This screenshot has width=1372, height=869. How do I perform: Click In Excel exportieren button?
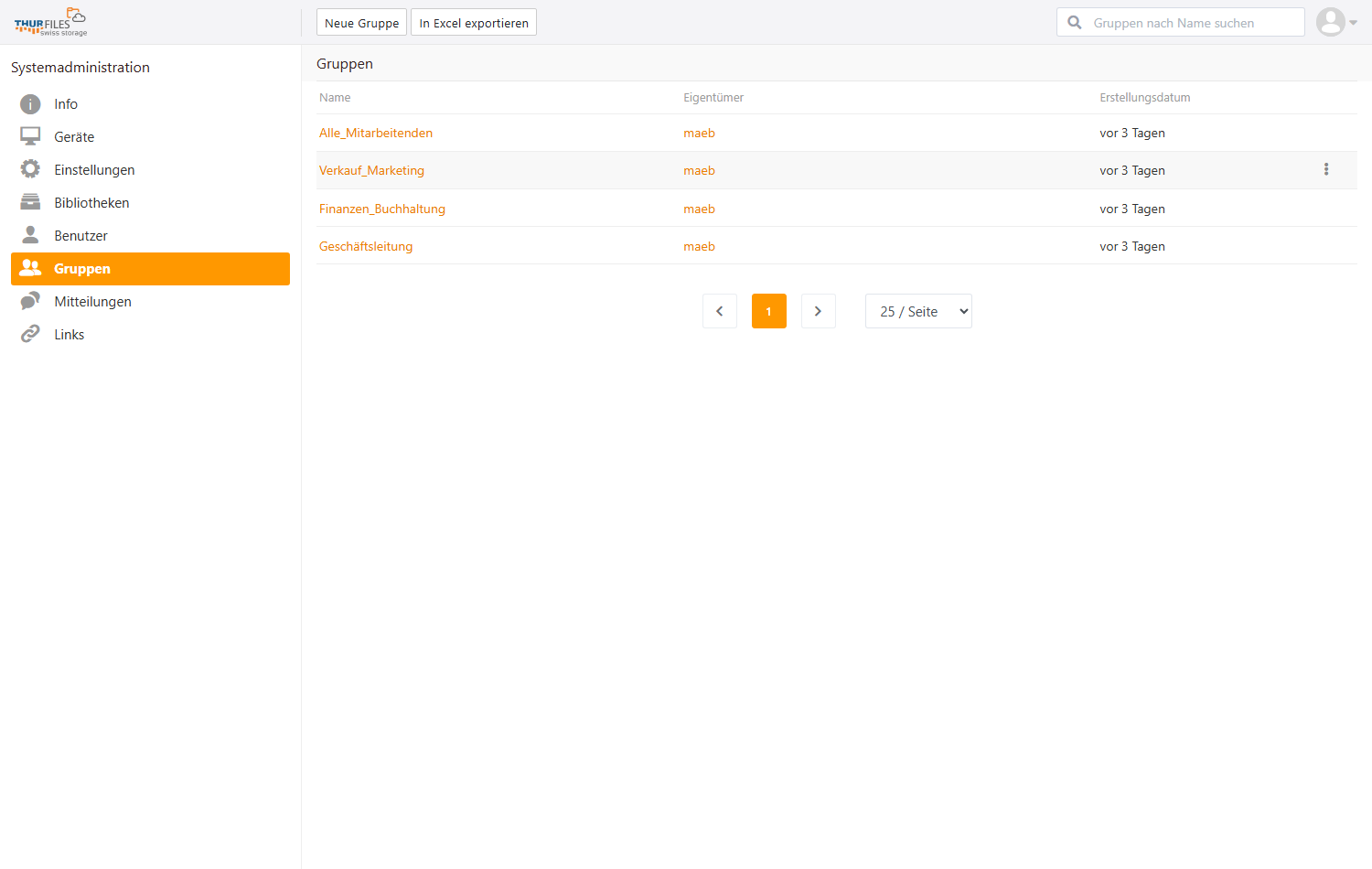click(474, 23)
